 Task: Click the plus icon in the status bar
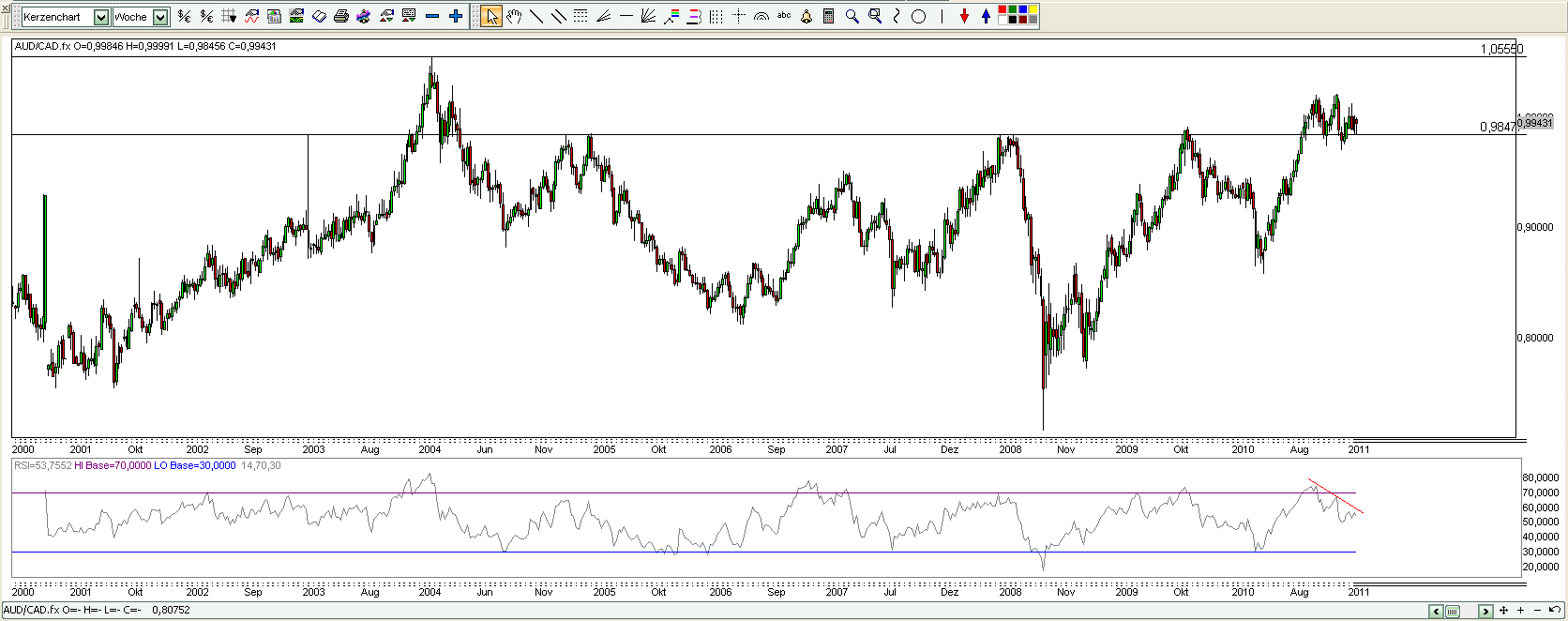[x=1520, y=611]
